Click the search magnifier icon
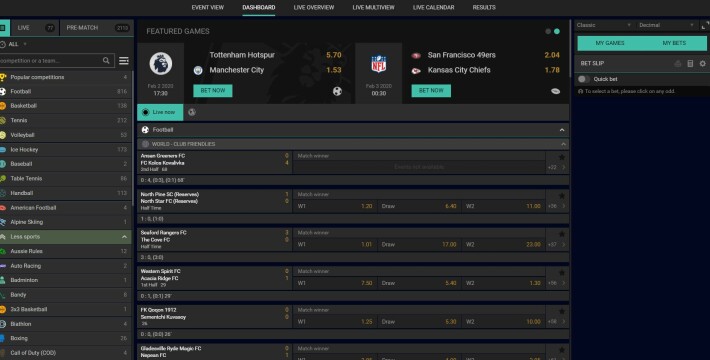 coord(106,60)
